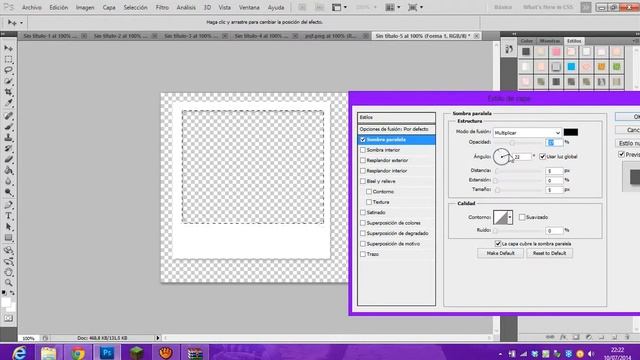This screenshot has width=640, height=360.
Task: Open the tool preset picker arrow
Action: [22, 23]
